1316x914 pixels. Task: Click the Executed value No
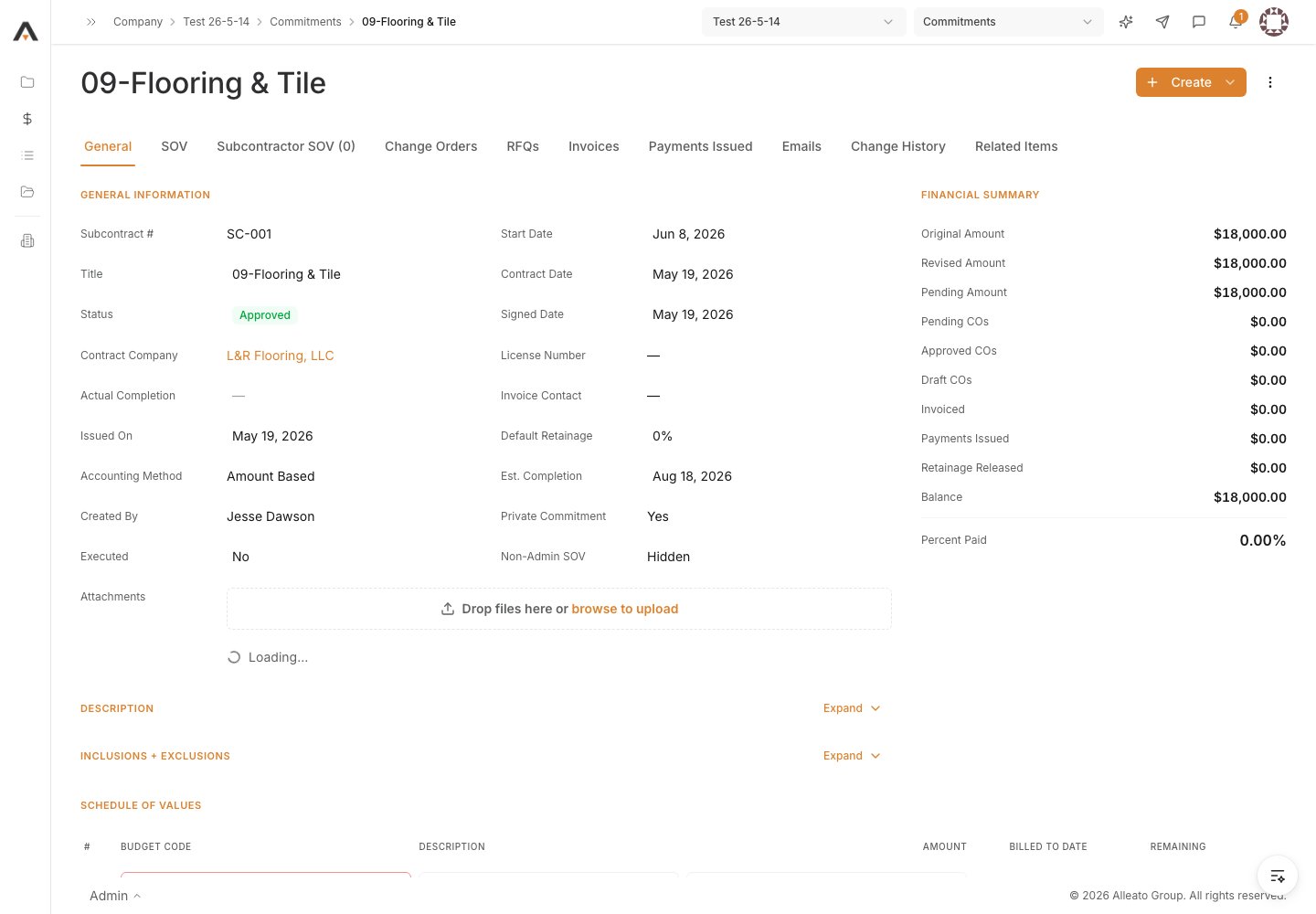click(240, 557)
